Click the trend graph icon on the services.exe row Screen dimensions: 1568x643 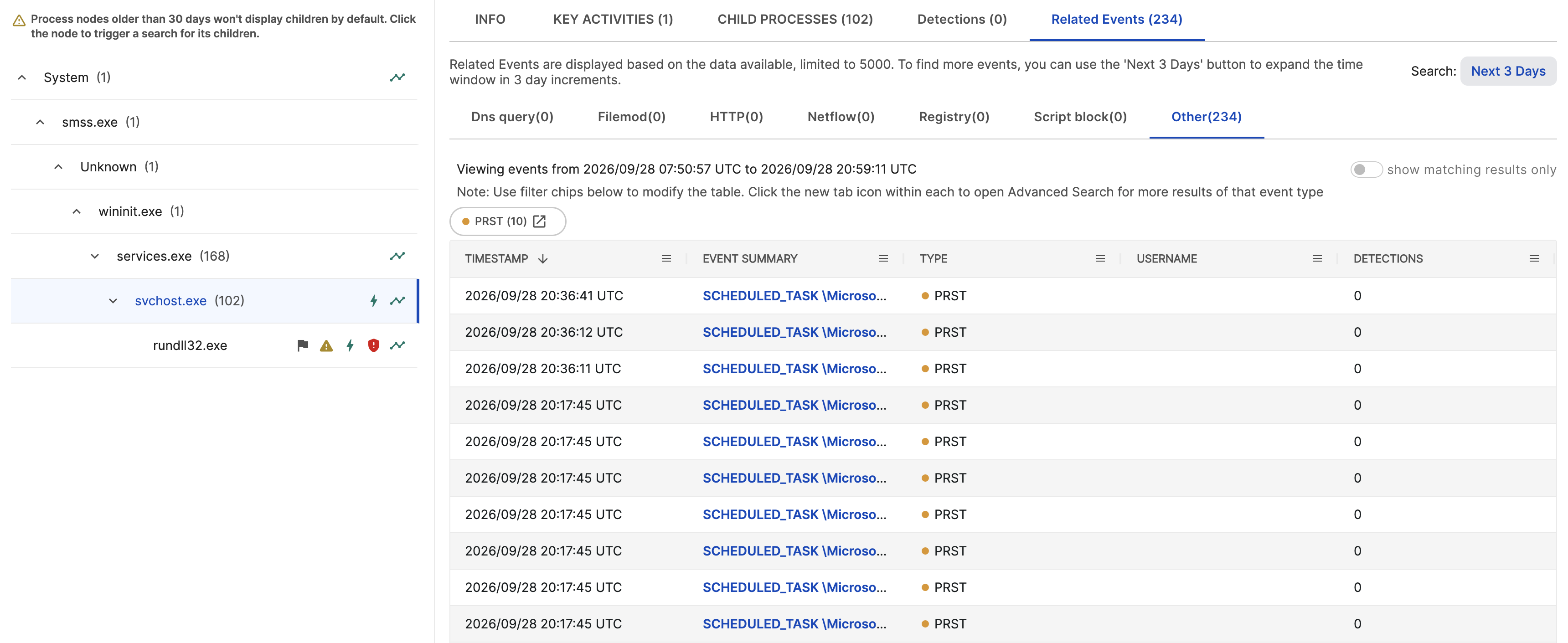click(397, 256)
